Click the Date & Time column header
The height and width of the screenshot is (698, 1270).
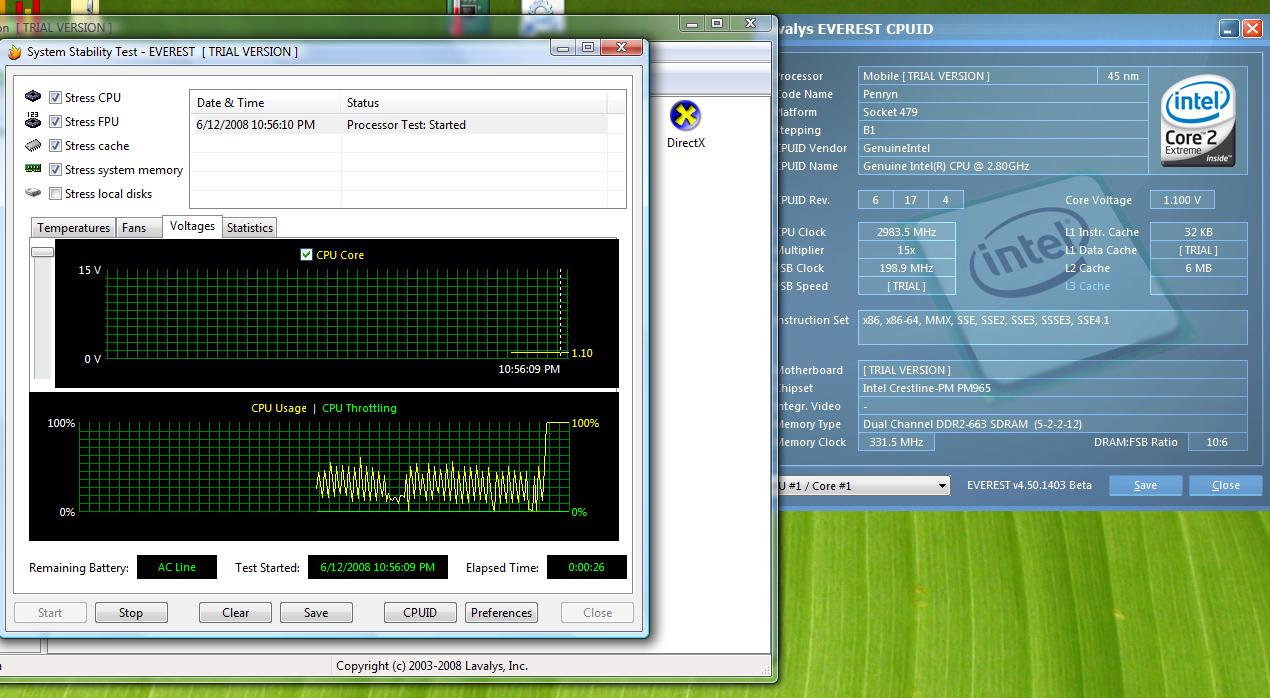(265, 102)
